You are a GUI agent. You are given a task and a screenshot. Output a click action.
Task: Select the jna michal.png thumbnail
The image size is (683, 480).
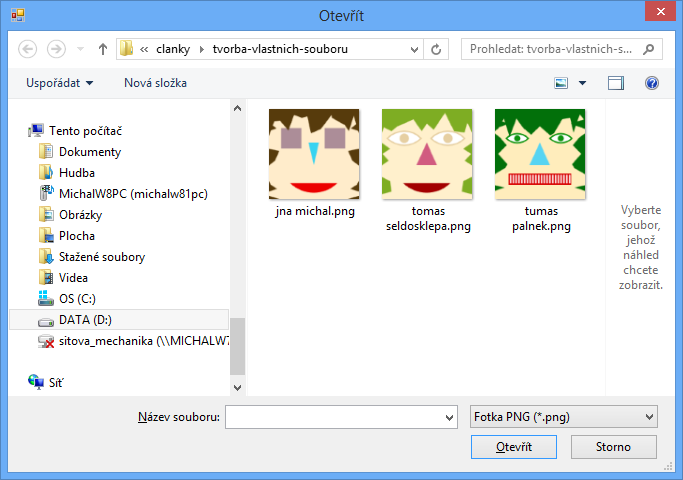tap(314, 154)
